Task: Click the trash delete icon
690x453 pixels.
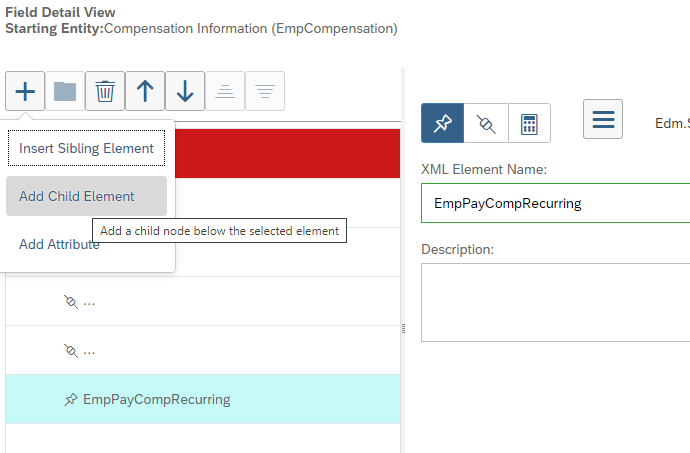Action: click(x=105, y=91)
